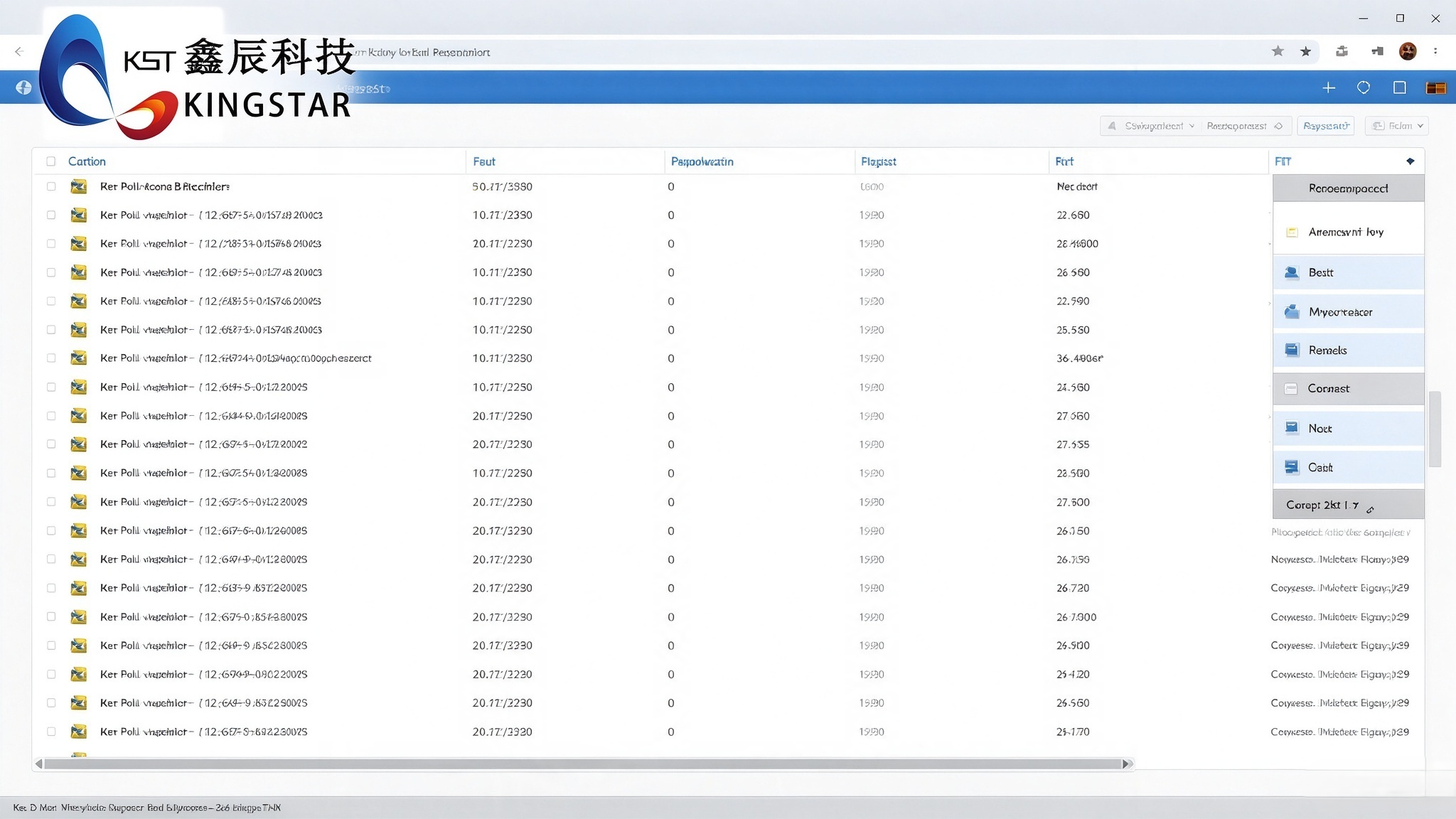Screen dimensions: 1456x819
Task: Click the Flagsst column header
Action: click(879, 161)
